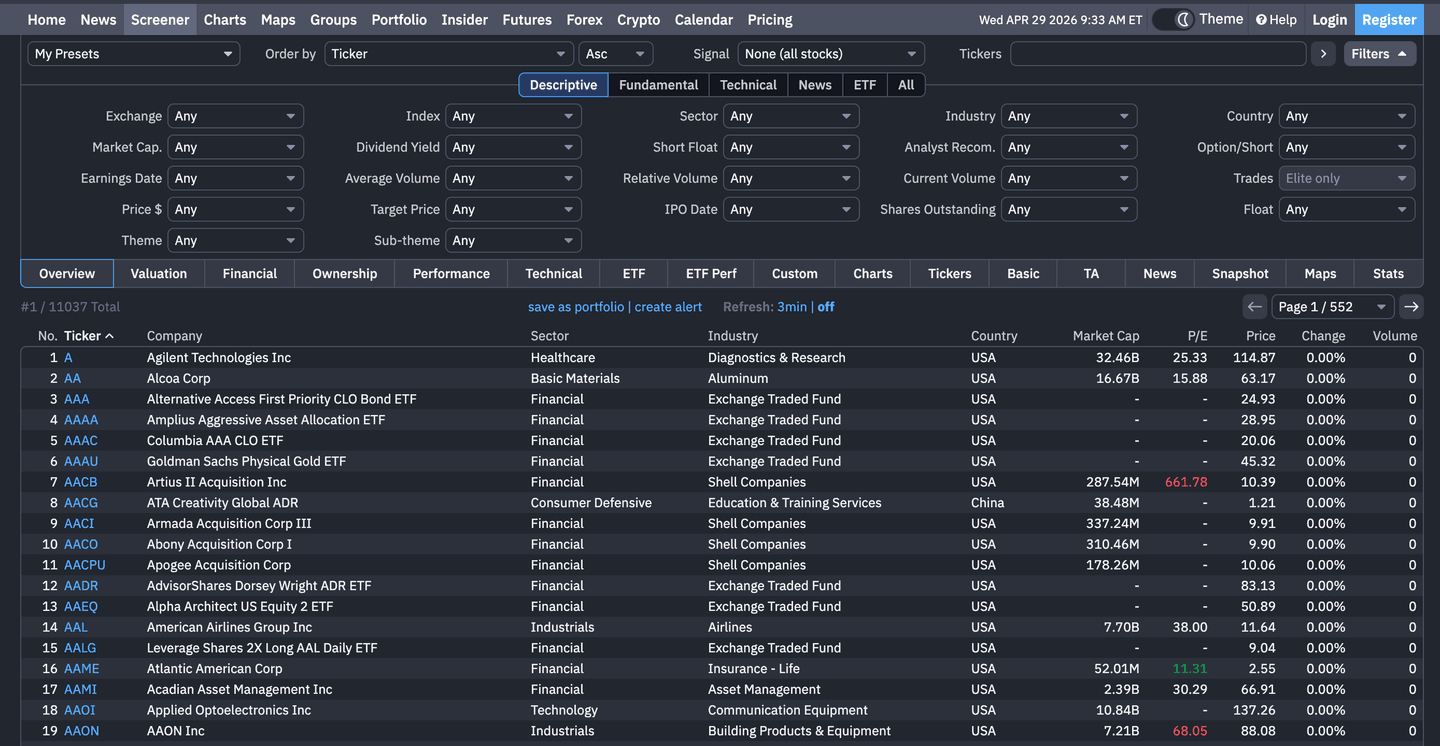
Task: Open the AACB ticker link
Action: point(81,482)
